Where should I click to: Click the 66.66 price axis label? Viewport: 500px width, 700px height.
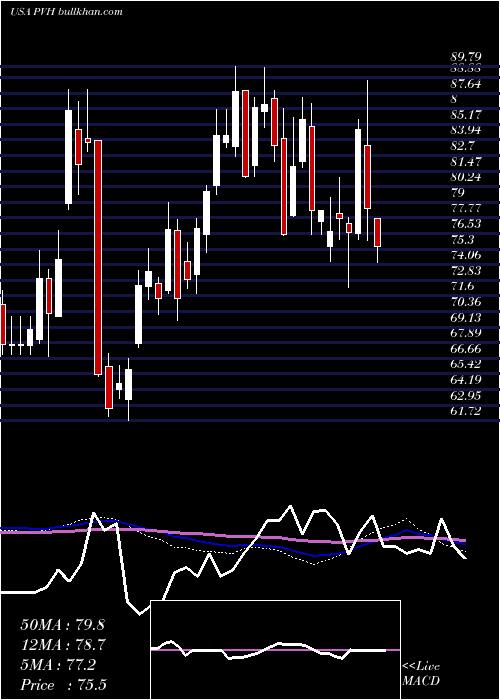[466, 349]
